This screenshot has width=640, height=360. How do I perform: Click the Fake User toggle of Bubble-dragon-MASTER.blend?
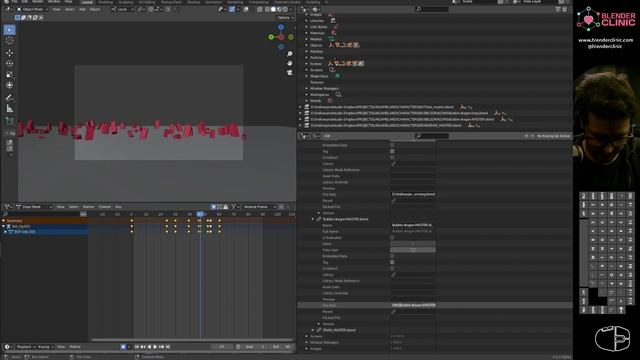pos(413,250)
